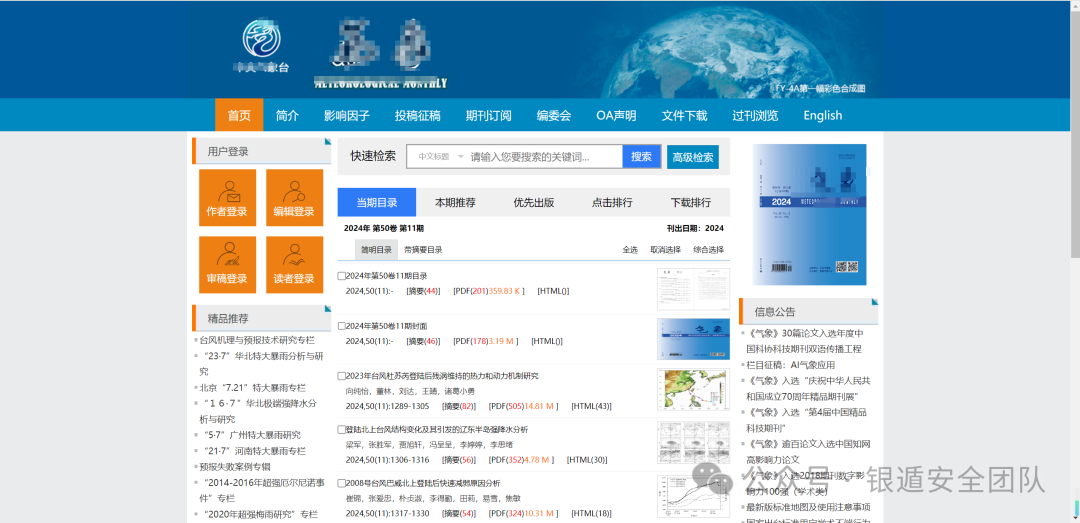
Task: Open the 2024 journal cover image
Action: (x=809, y=214)
